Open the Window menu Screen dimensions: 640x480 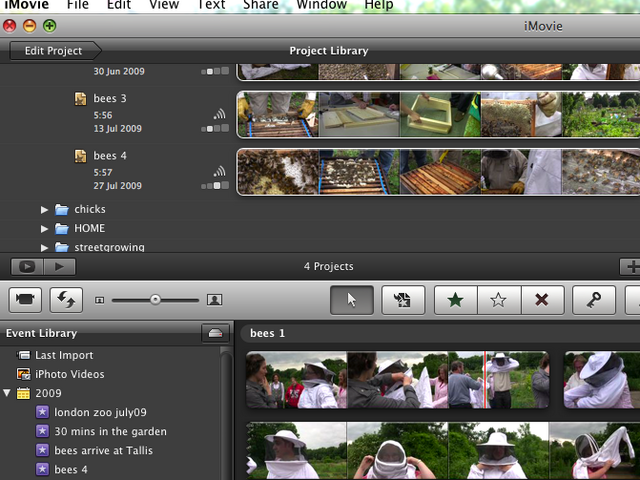click(x=322, y=5)
